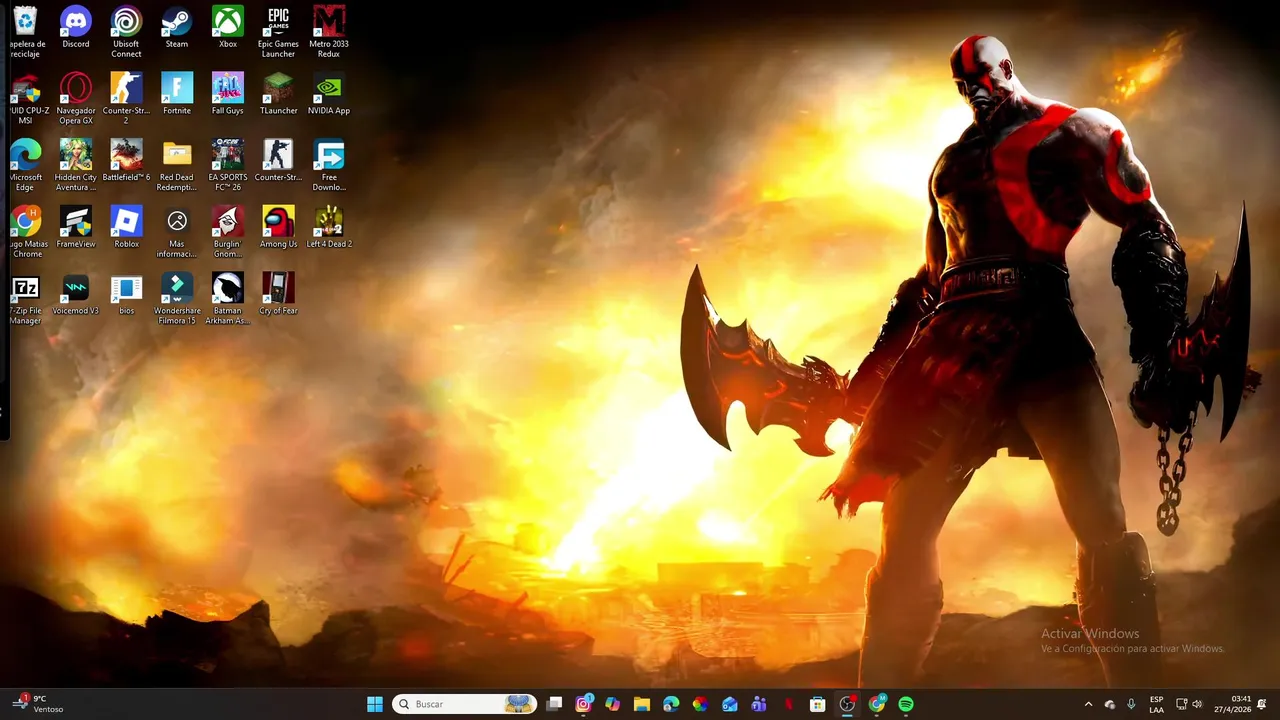
Task: Select the Red Dead Redemption folder
Action: [177, 166]
